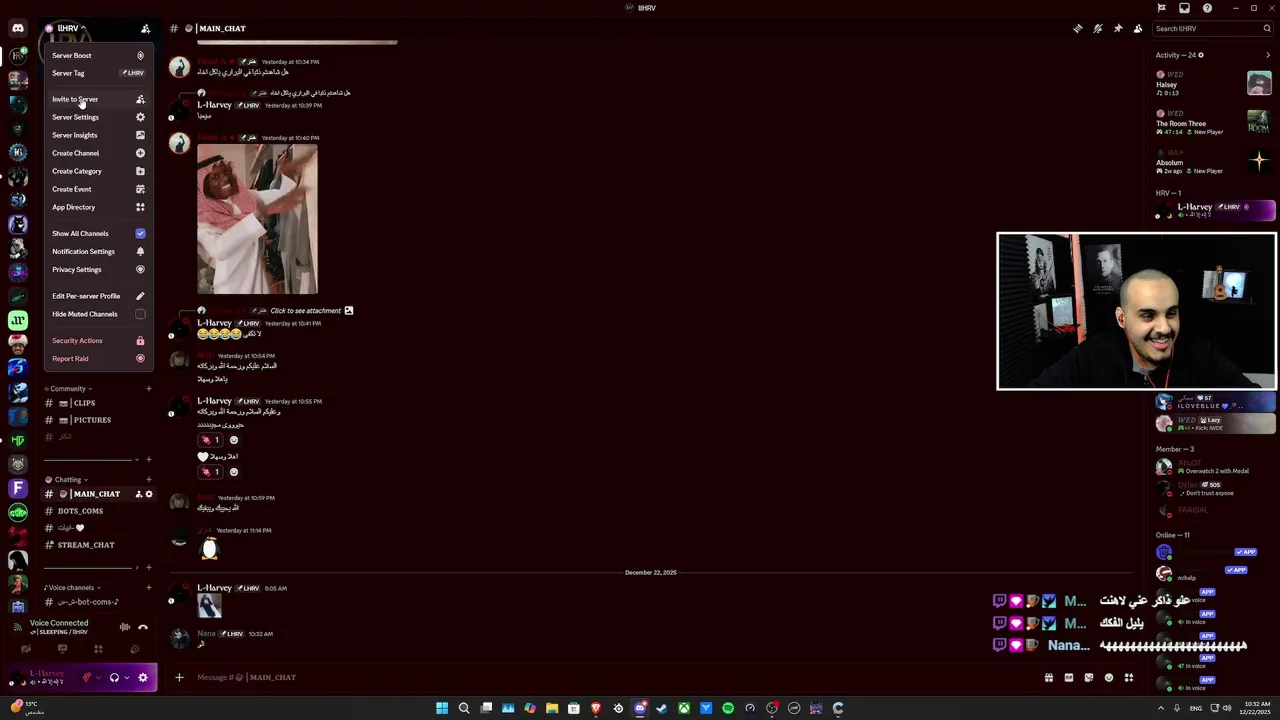The height and width of the screenshot is (720, 1280).
Task: Open the STREAM_CHAT channel
Action: [x=98, y=545]
